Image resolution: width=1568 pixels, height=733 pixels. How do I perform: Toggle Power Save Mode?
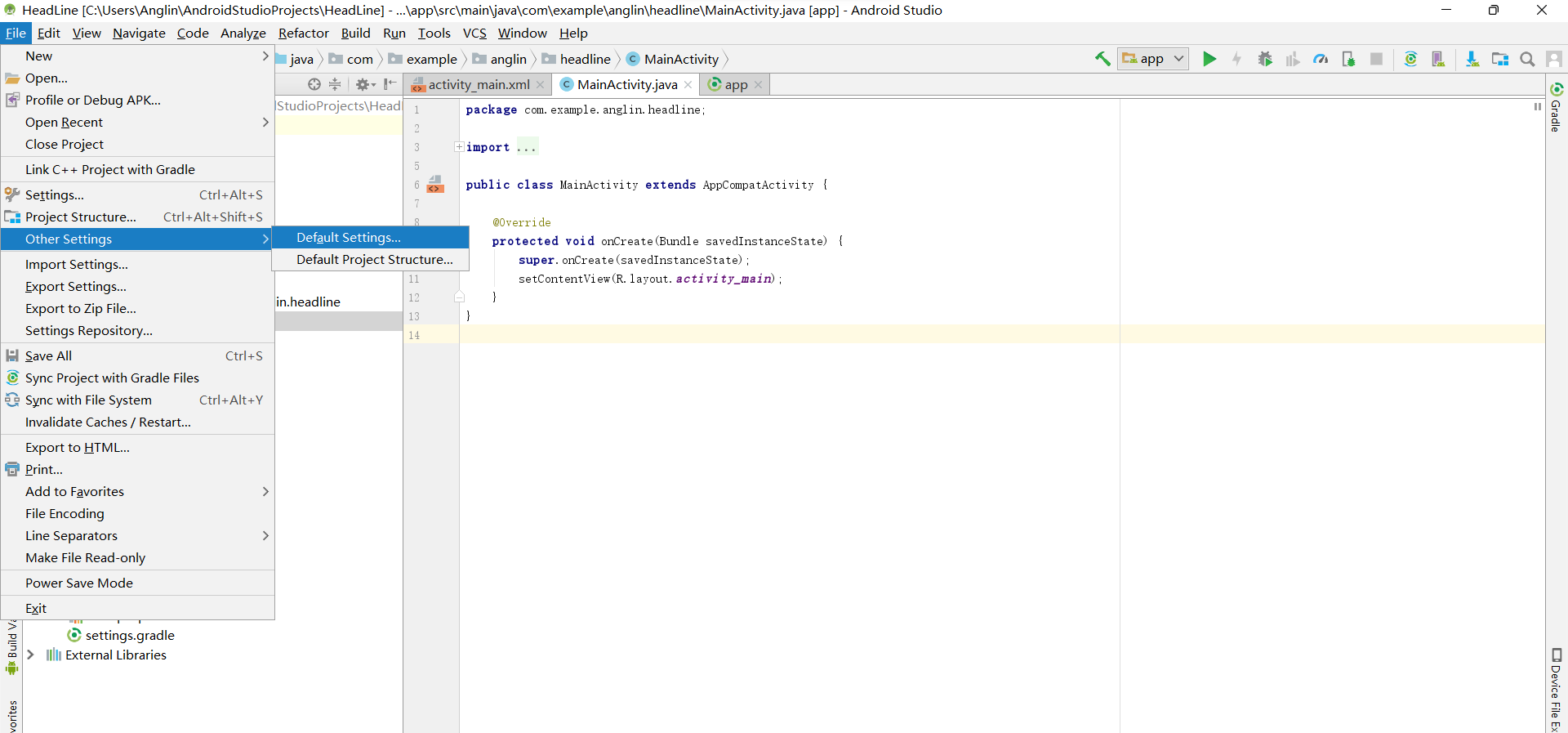click(x=137, y=583)
